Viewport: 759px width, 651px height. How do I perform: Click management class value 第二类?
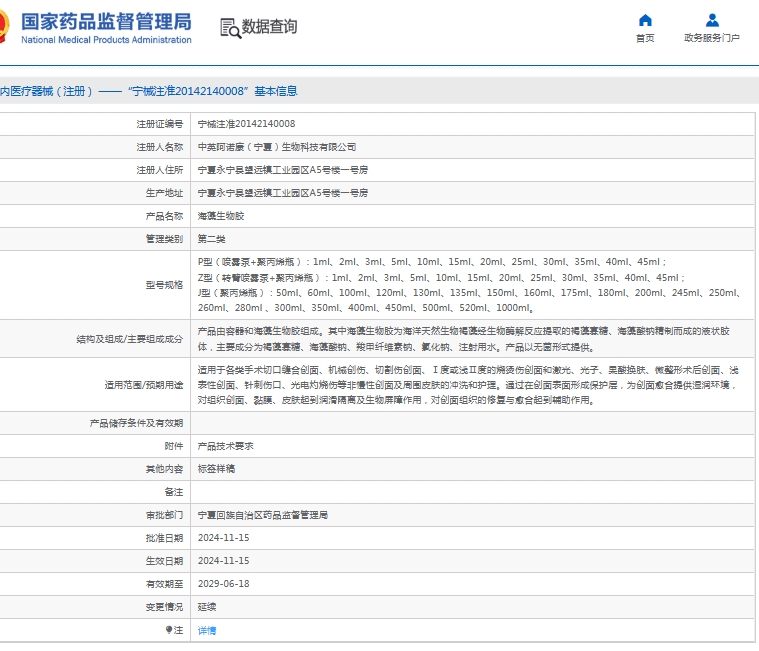pyautogui.click(x=212, y=239)
